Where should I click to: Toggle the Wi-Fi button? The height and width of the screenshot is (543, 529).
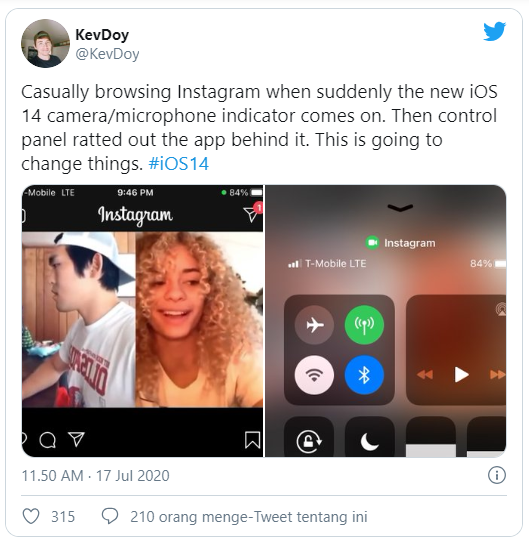coord(314,375)
